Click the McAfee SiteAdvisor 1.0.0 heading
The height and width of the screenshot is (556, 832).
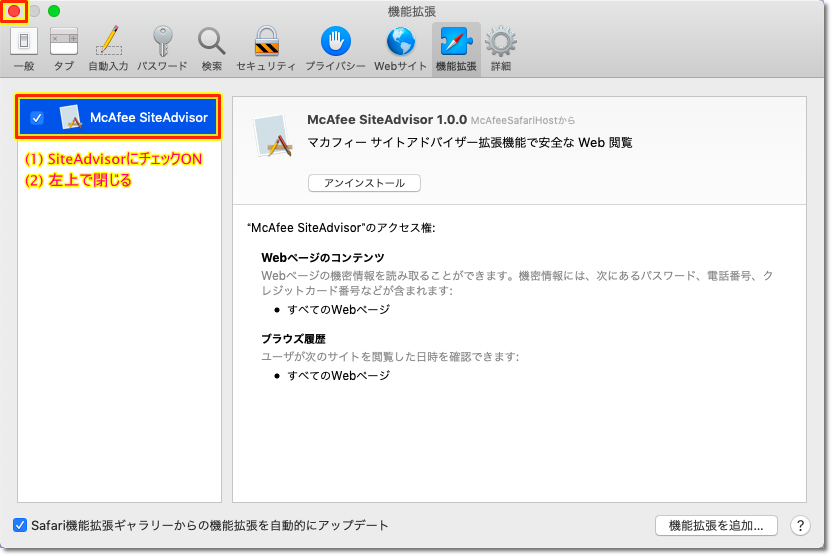pyautogui.click(x=387, y=120)
